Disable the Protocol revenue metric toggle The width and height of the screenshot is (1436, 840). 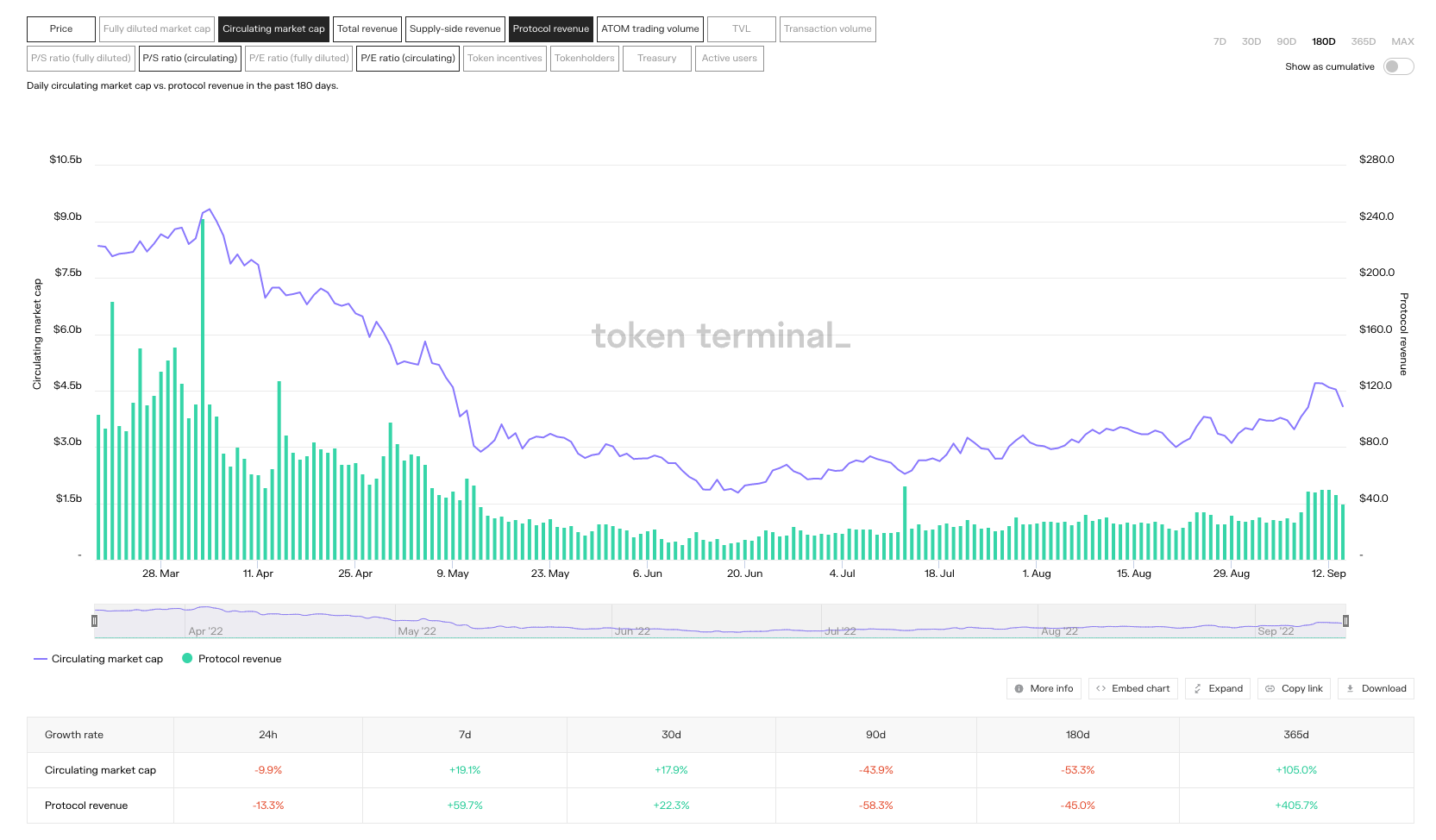[550, 29]
